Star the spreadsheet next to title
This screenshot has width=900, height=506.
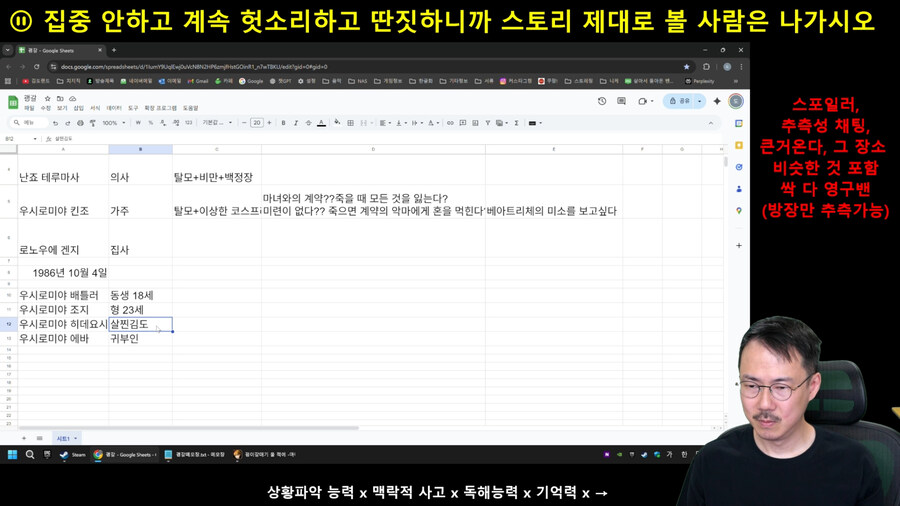coord(47,99)
